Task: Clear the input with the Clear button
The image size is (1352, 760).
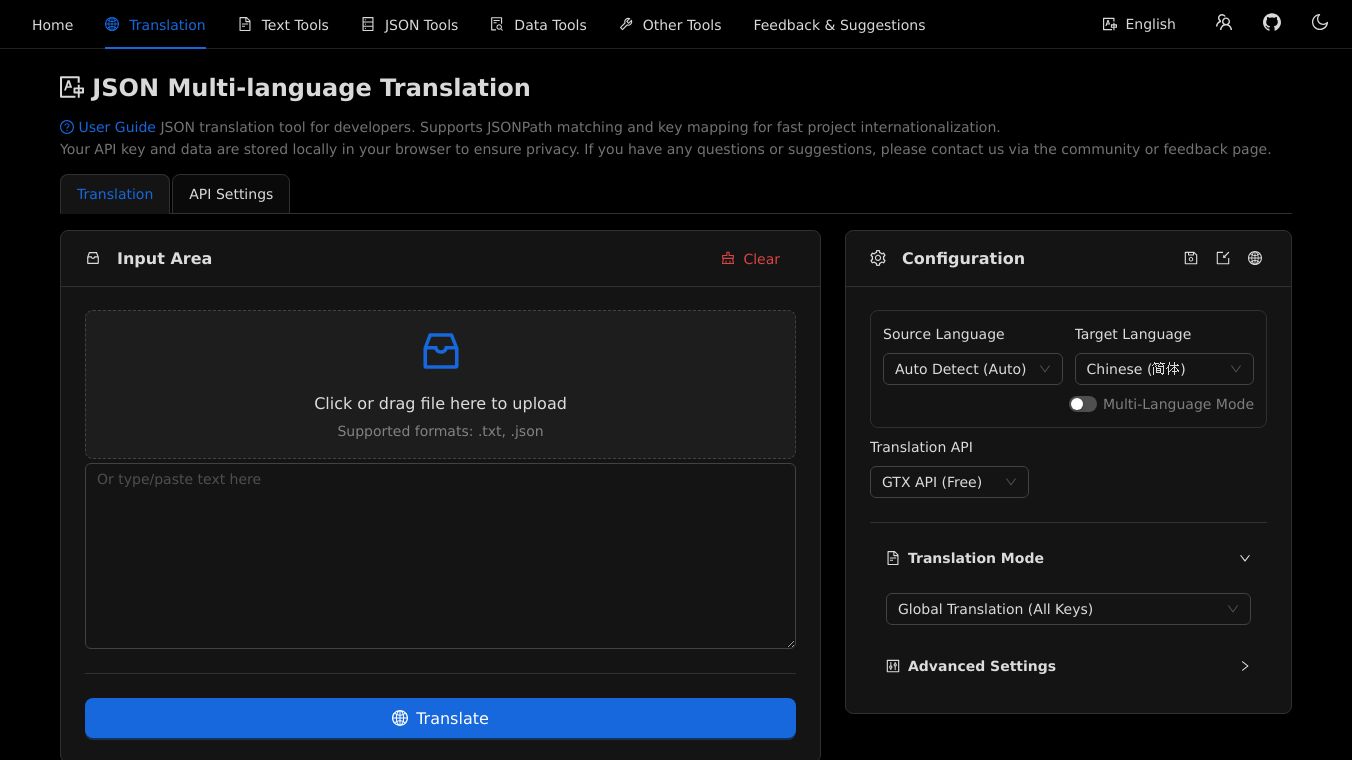Action: coord(750,259)
